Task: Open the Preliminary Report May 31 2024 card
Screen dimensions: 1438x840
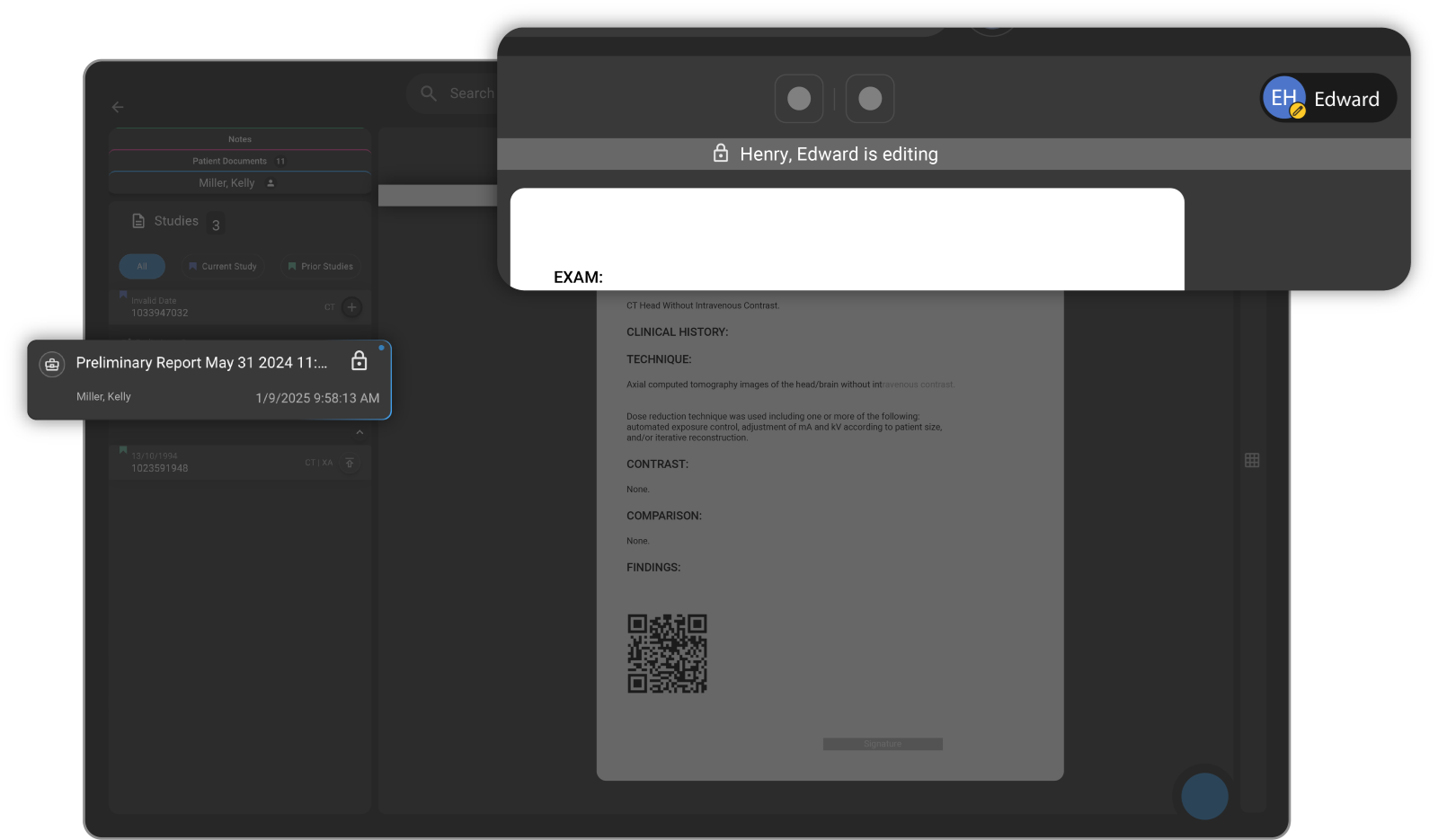Action: pos(198,363)
